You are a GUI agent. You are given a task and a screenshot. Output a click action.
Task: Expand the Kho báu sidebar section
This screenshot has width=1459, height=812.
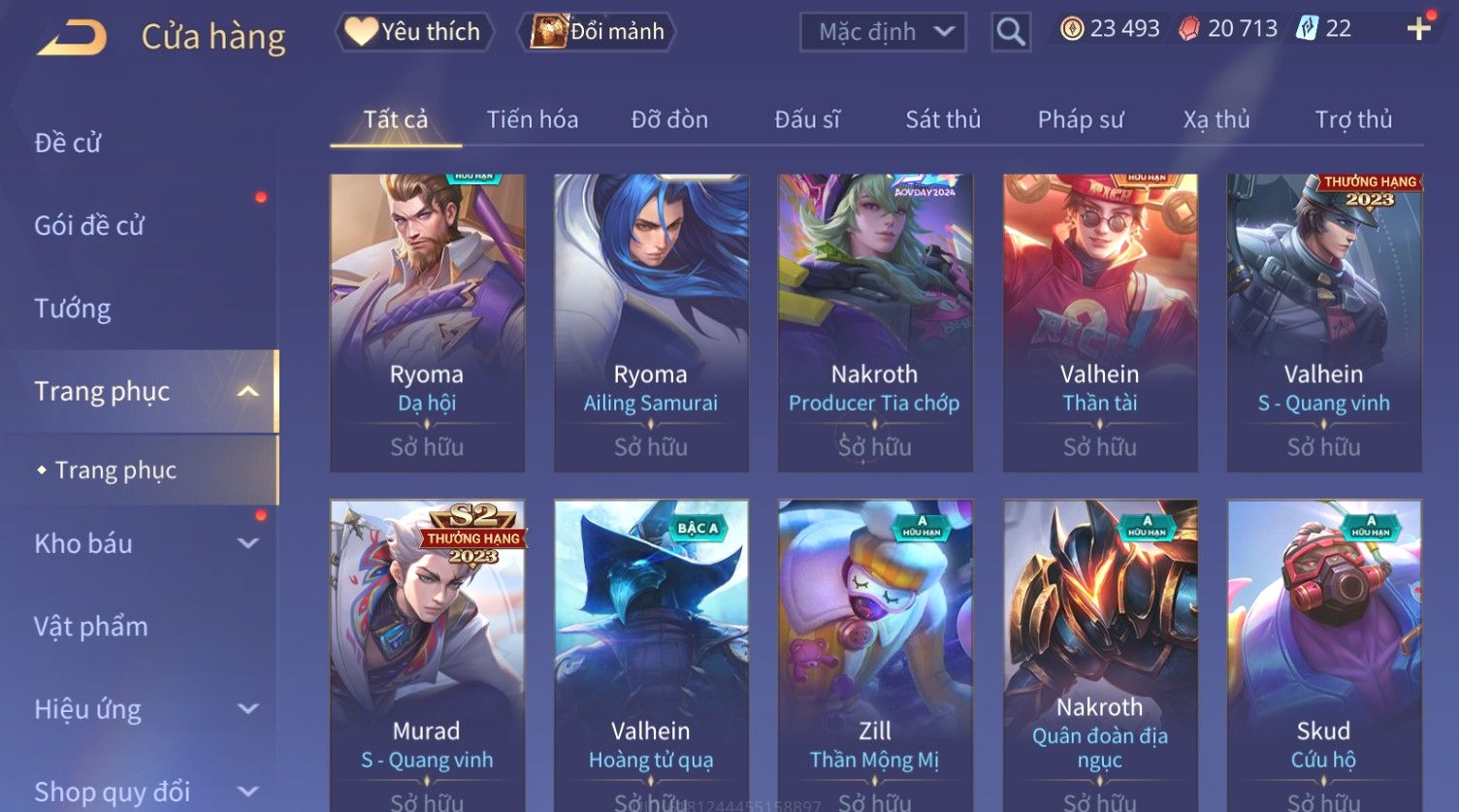248,543
